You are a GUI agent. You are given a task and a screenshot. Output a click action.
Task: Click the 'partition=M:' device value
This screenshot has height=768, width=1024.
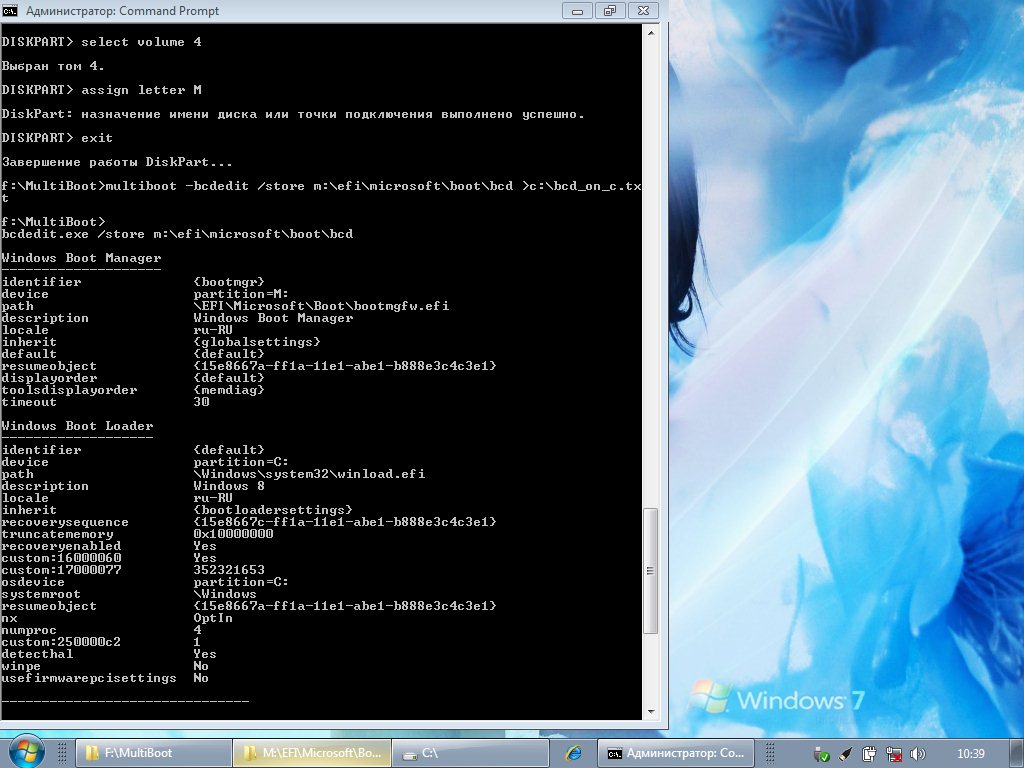(x=241, y=294)
